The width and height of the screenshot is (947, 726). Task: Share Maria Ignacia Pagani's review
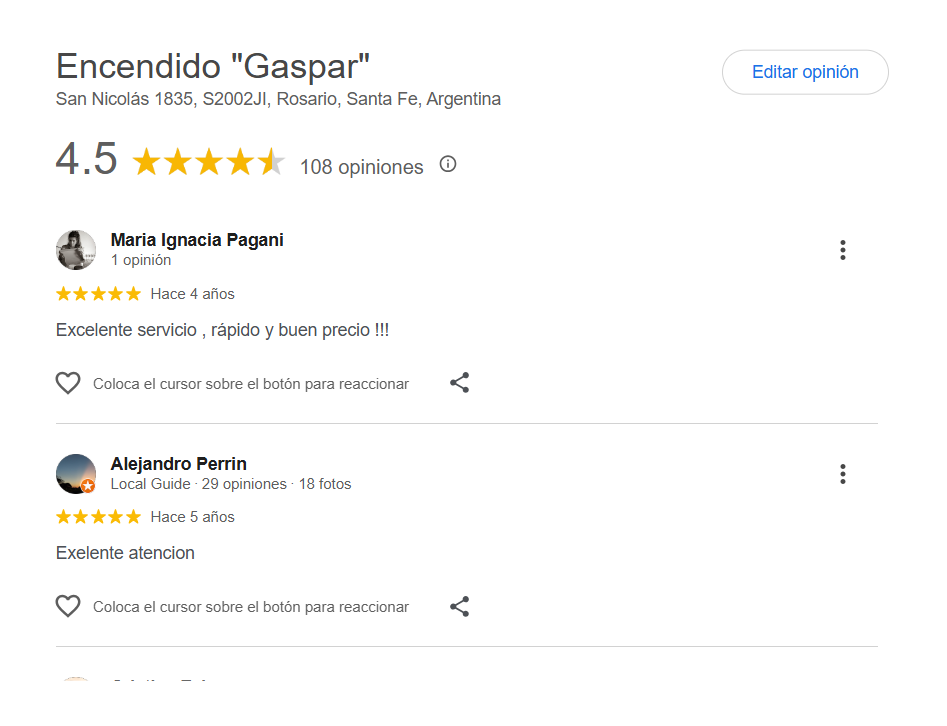tap(459, 383)
